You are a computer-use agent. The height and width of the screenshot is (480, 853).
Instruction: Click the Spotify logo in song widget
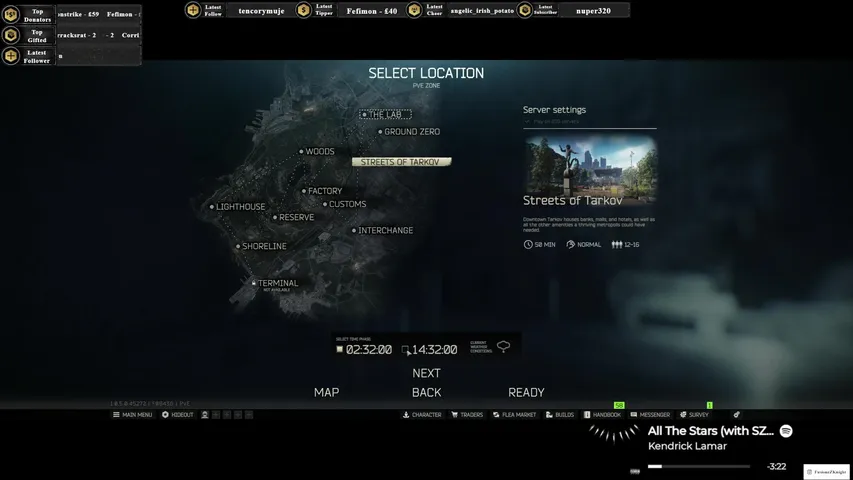click(x=786, y=431)
